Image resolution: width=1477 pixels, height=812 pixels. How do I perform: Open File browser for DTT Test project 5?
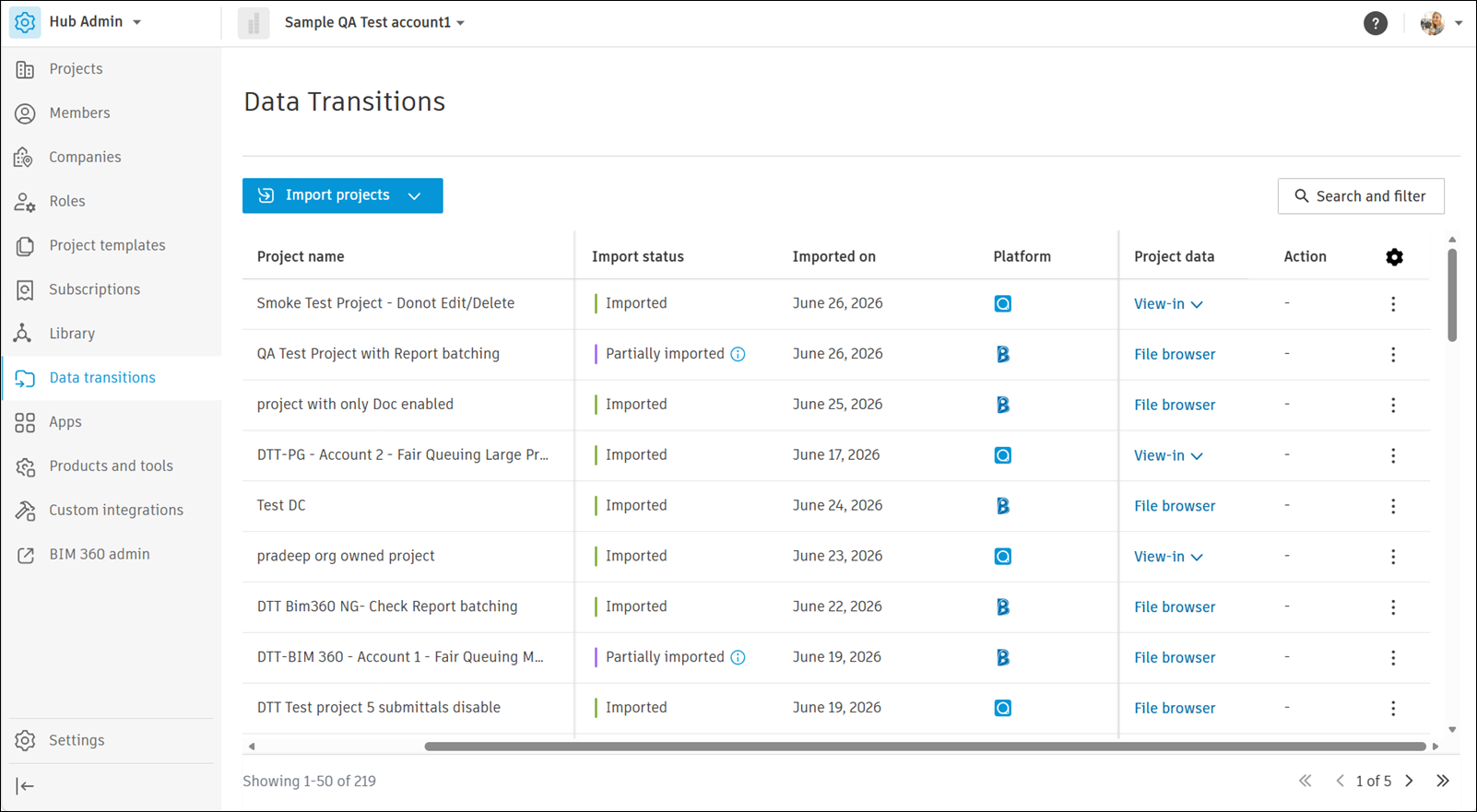coord(1175,708)
